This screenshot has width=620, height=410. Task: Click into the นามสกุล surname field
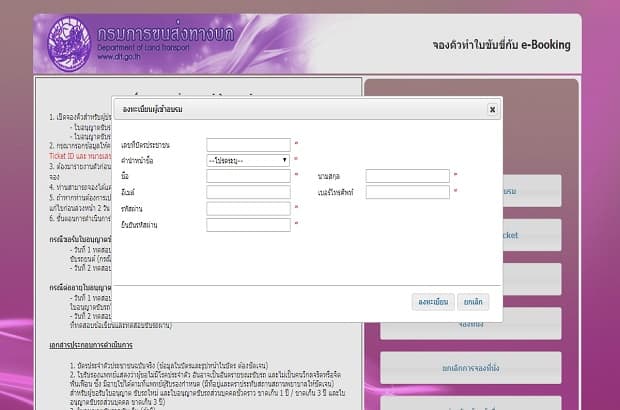(407, 176)
